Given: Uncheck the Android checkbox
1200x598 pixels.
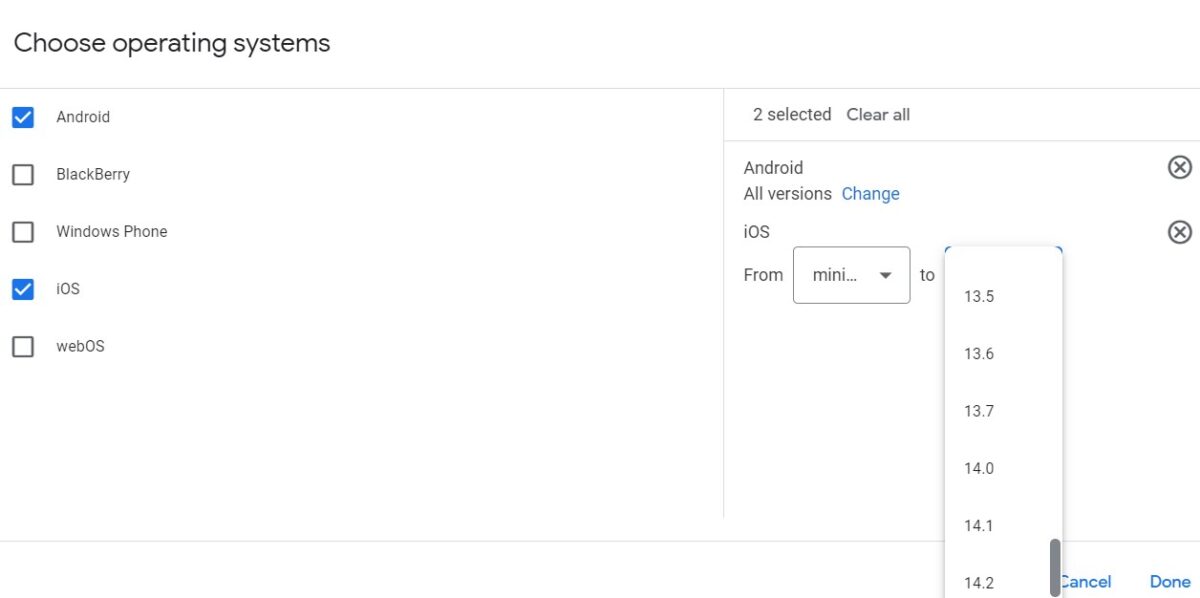Looking at the screenshot, I should 23,117.
